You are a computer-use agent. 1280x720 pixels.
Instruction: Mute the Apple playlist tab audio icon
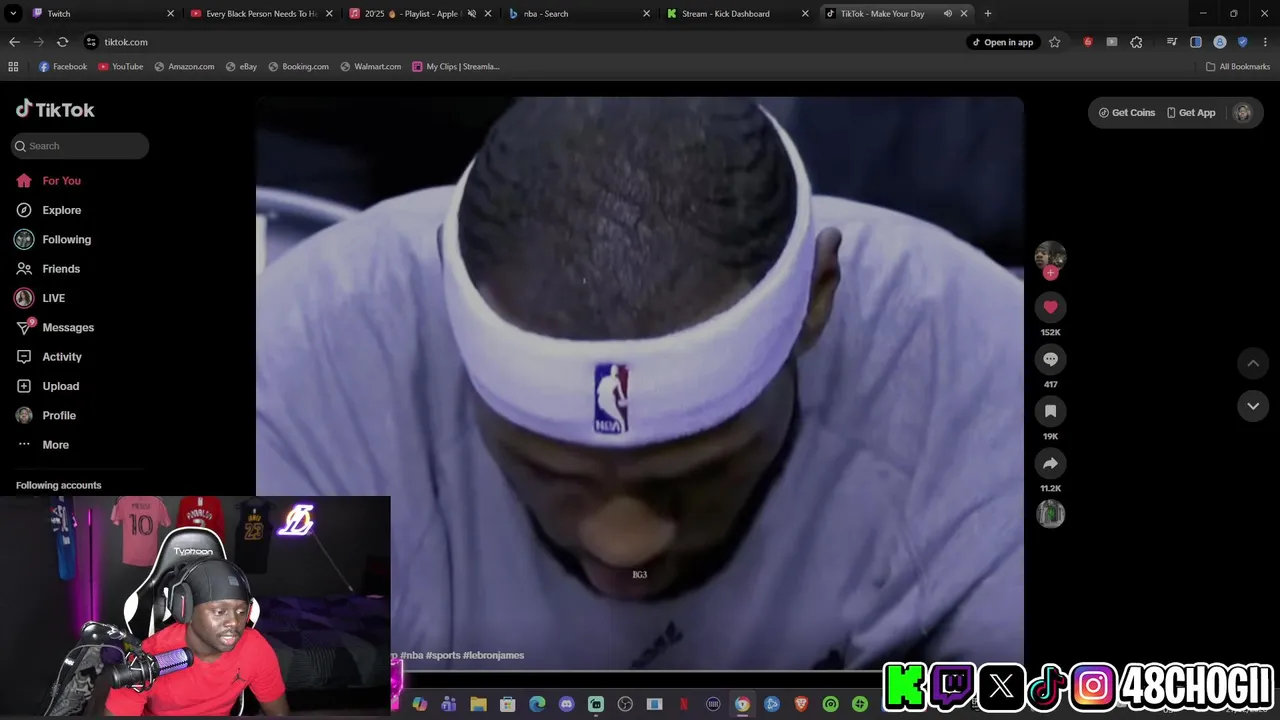click(x=472, y=14)
